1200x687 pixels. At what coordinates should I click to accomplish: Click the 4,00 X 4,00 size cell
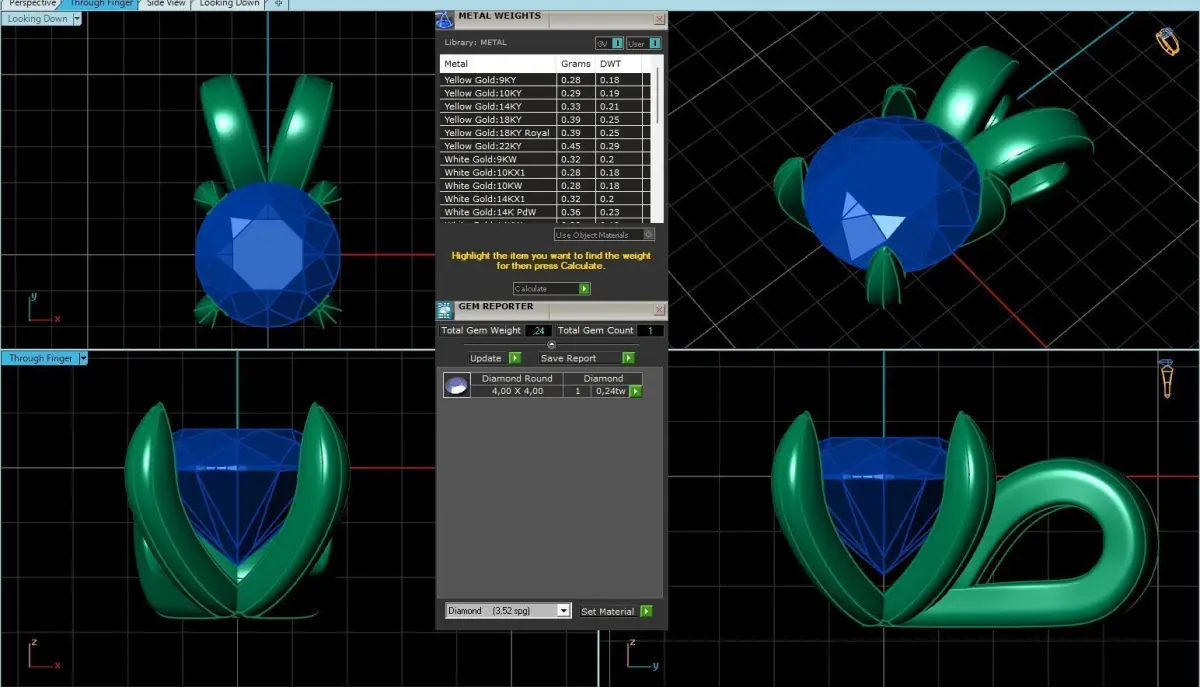tap(517, 391)
